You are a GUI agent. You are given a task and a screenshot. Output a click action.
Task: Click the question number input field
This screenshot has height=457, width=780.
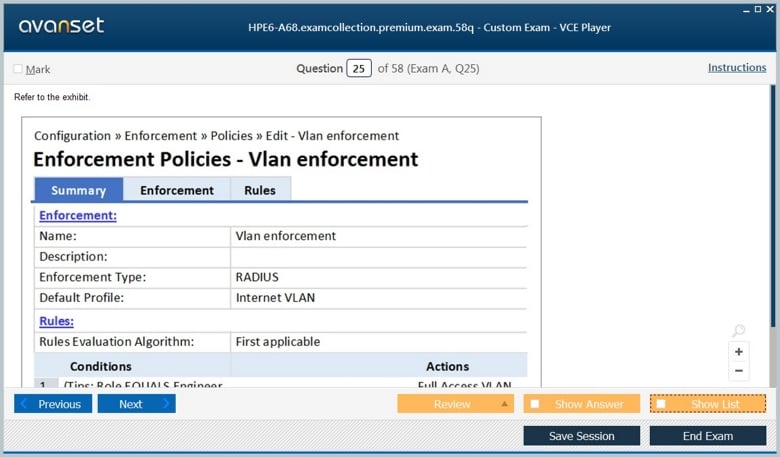tap(358, 69)
